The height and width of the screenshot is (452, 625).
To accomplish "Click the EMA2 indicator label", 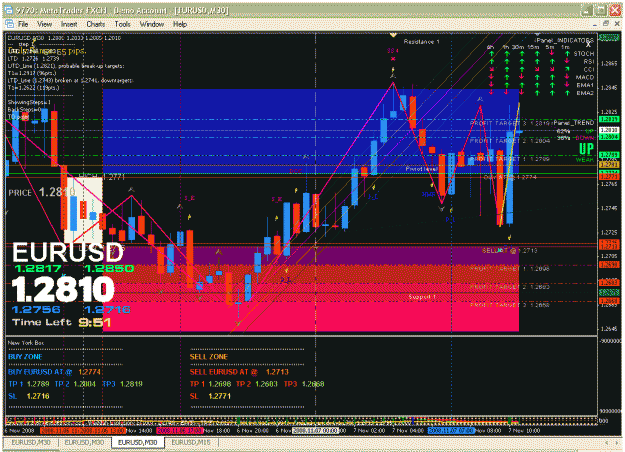I will click(x=585, y=93).
